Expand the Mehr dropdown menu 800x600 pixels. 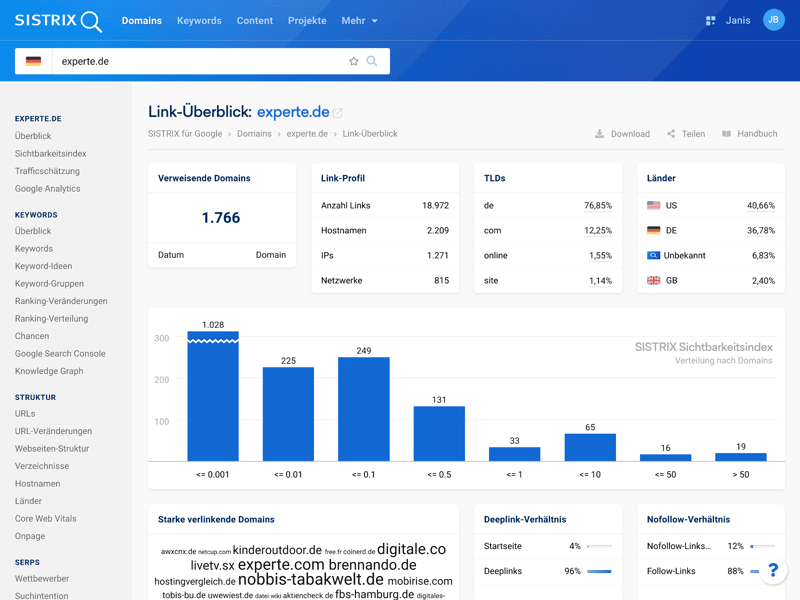click(359, 21)
